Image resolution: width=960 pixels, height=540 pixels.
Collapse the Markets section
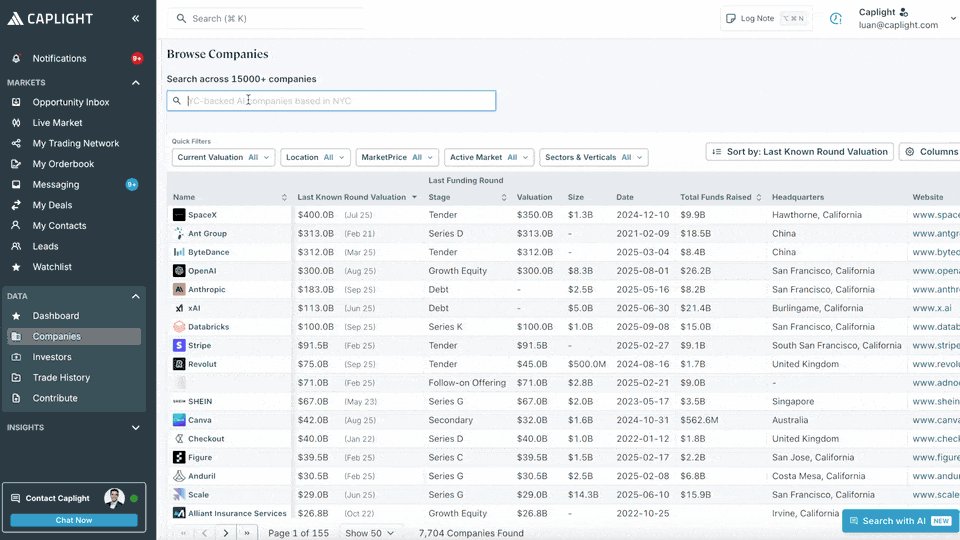tap(136, 83)
